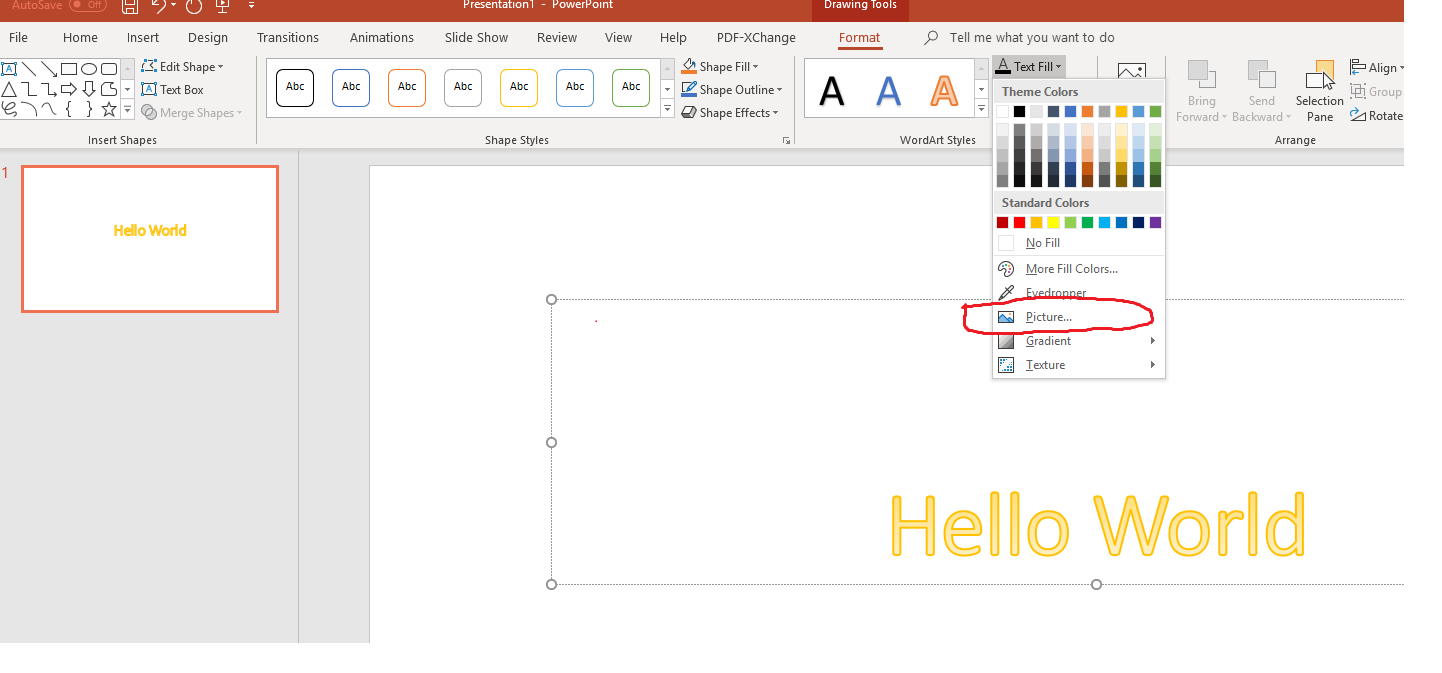The image size is (1442, 673).
Task: Switch to the Animations tab
Action: point(382,38)
